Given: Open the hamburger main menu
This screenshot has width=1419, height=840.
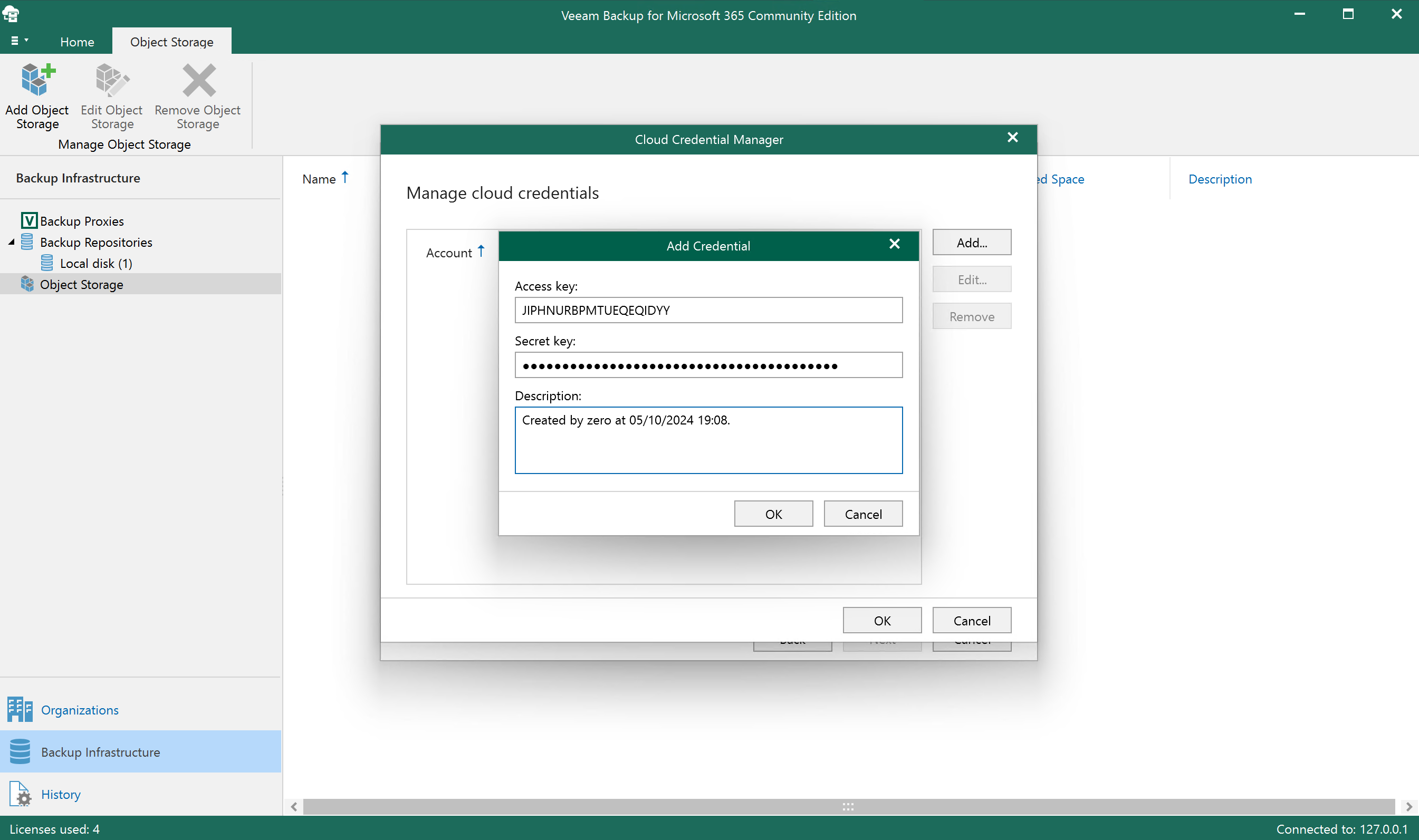Looking at the screenshot, I should pyautogui.click(x=17, y=40).
